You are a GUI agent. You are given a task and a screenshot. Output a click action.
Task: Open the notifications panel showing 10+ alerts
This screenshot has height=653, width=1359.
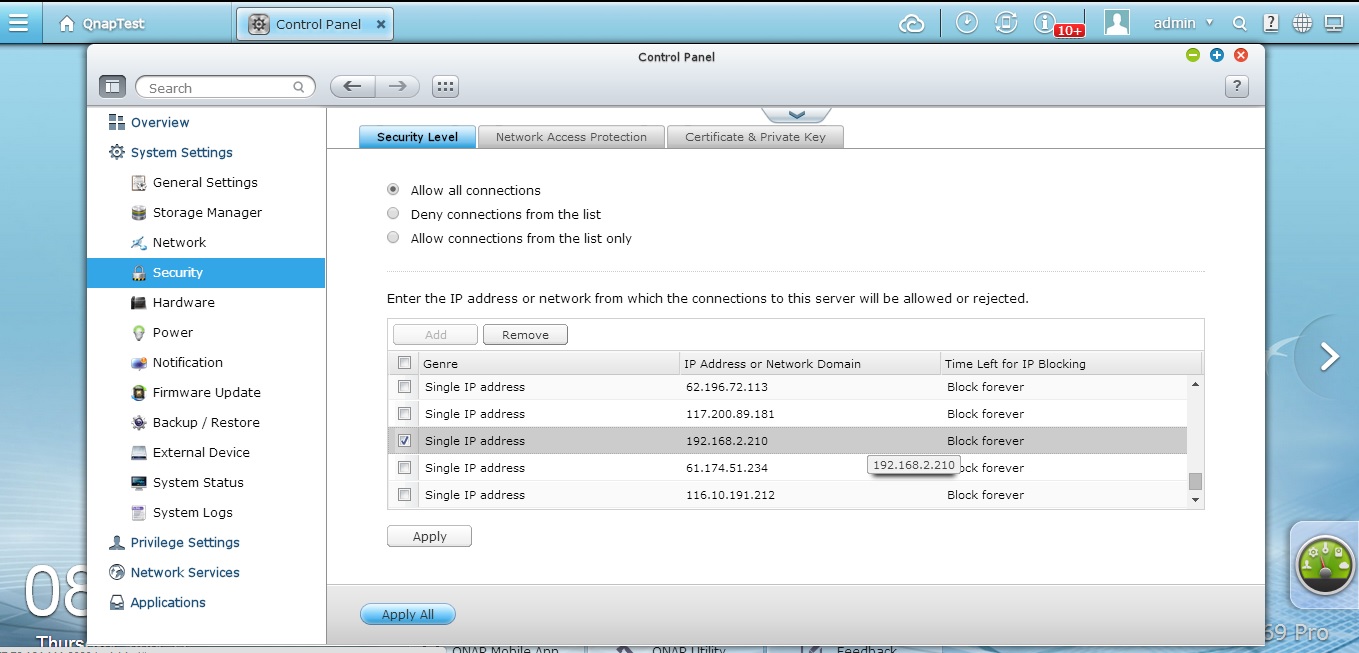(1045, 21)
